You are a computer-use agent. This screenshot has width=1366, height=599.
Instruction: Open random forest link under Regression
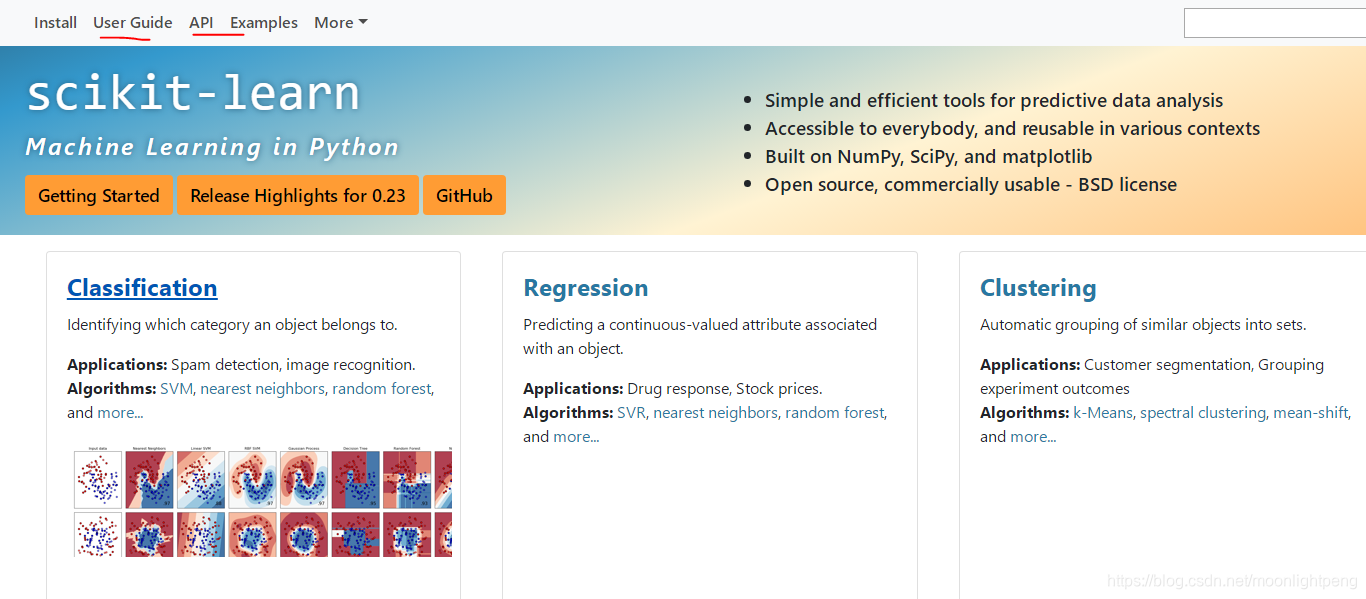[835, 412]
